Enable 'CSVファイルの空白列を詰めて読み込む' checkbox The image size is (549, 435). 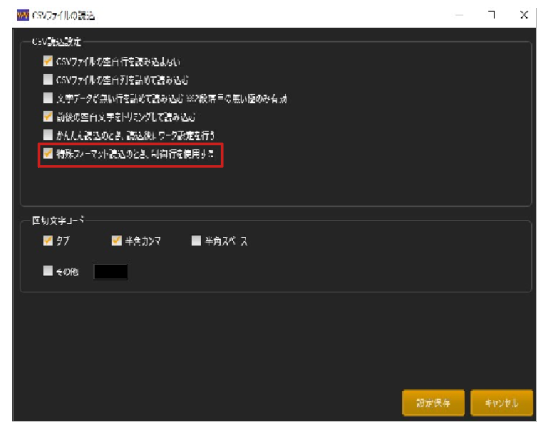click(48, 80)
